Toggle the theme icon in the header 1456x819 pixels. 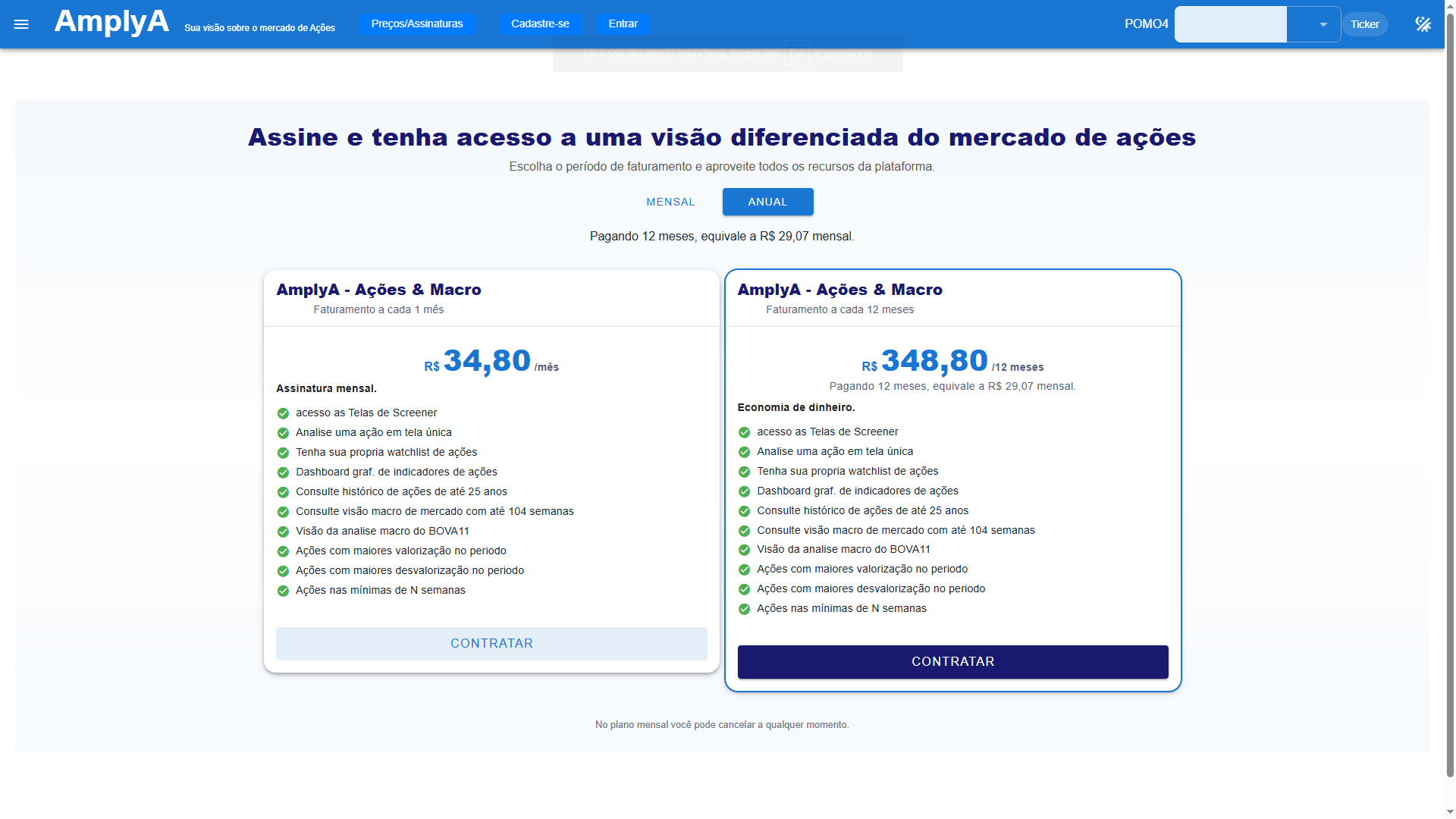tap(1423, 24)
